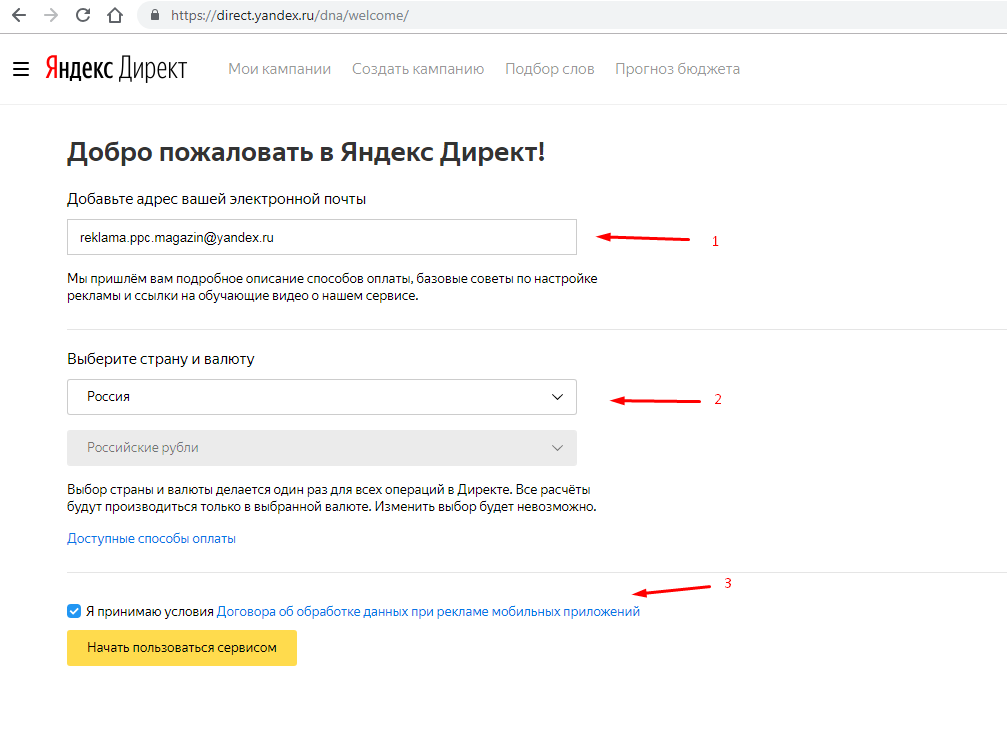Viewport: 1007px width, 738px height.
Task: Click the Яндекс Директ logo
Action: (116, 68)
